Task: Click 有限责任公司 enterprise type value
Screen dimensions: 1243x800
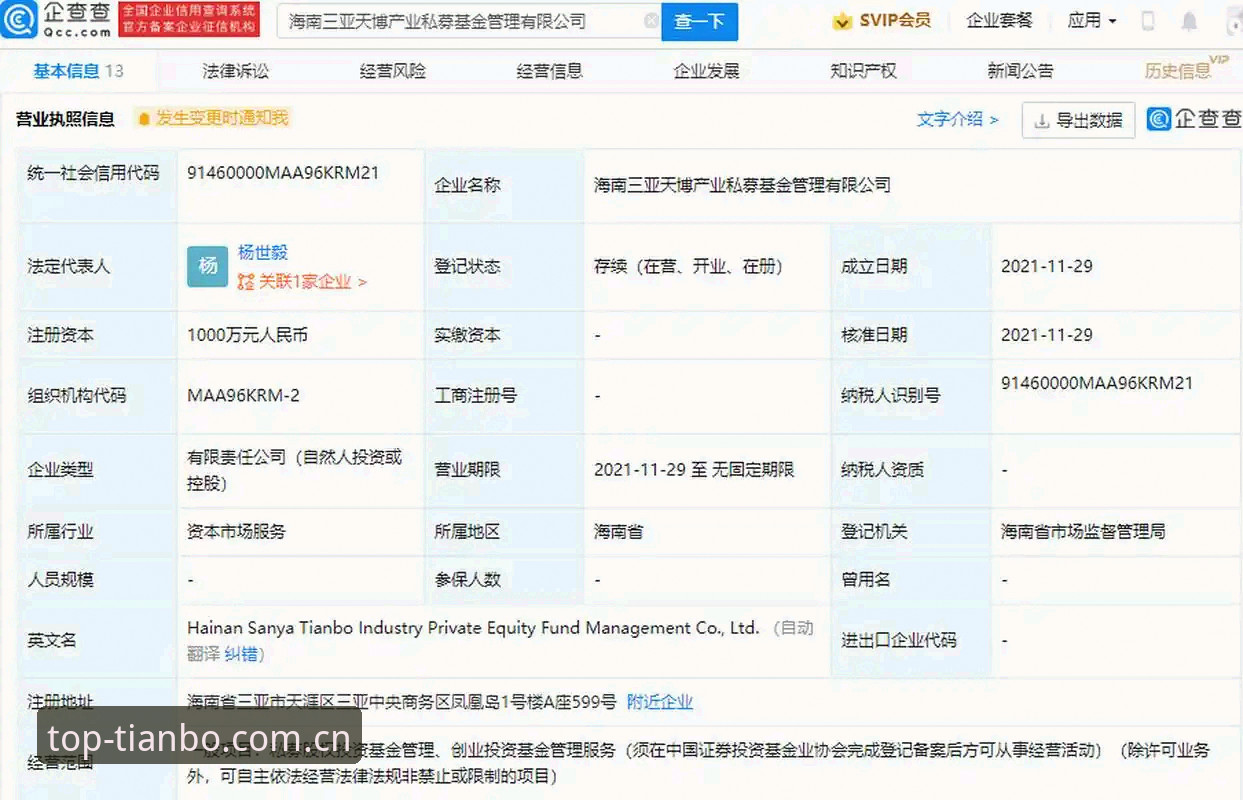Action: point(294,470)
